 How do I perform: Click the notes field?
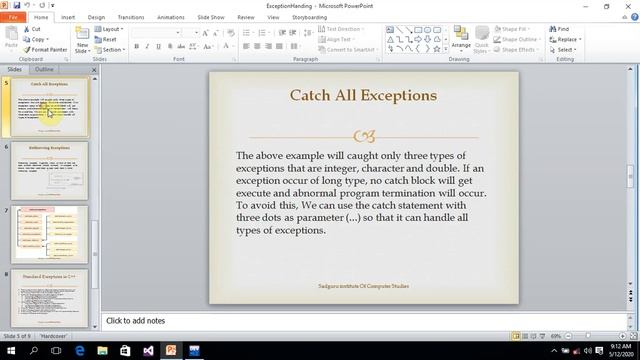(x=363, y=321)
